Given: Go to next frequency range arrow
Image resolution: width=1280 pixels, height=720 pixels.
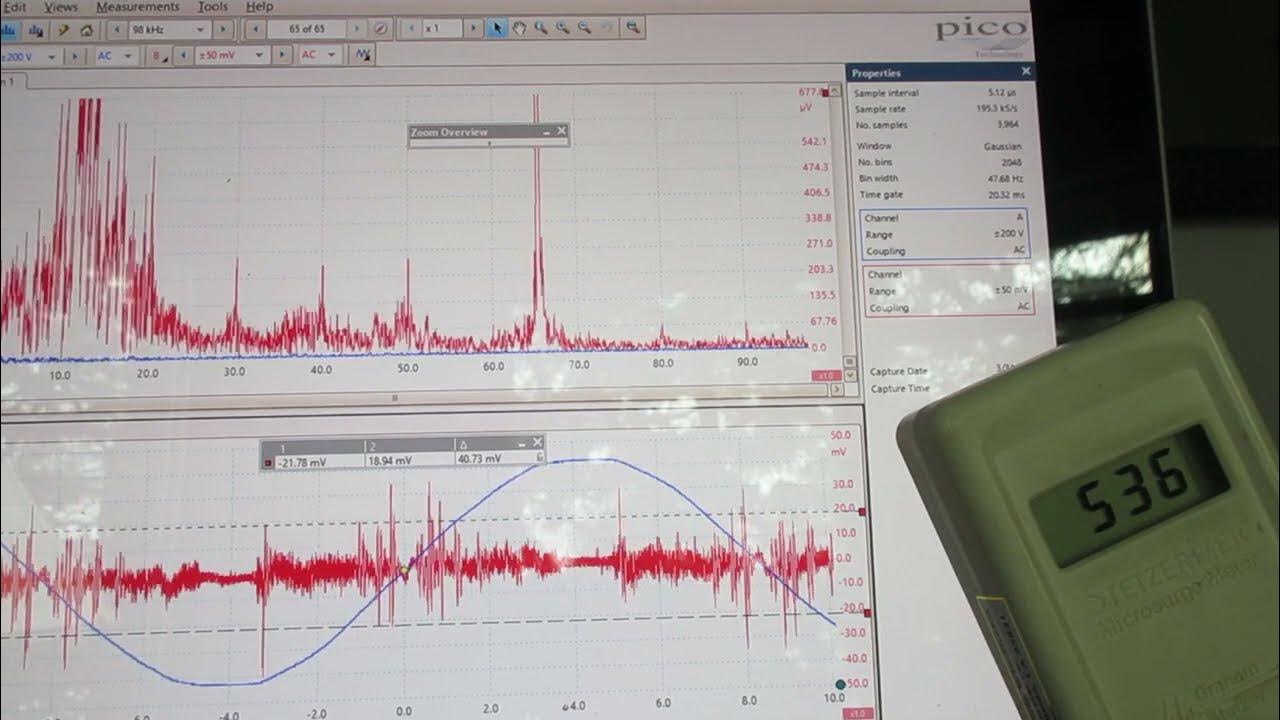Looking at the screenshot, I should pyautogui.click(x=224, y=30).
